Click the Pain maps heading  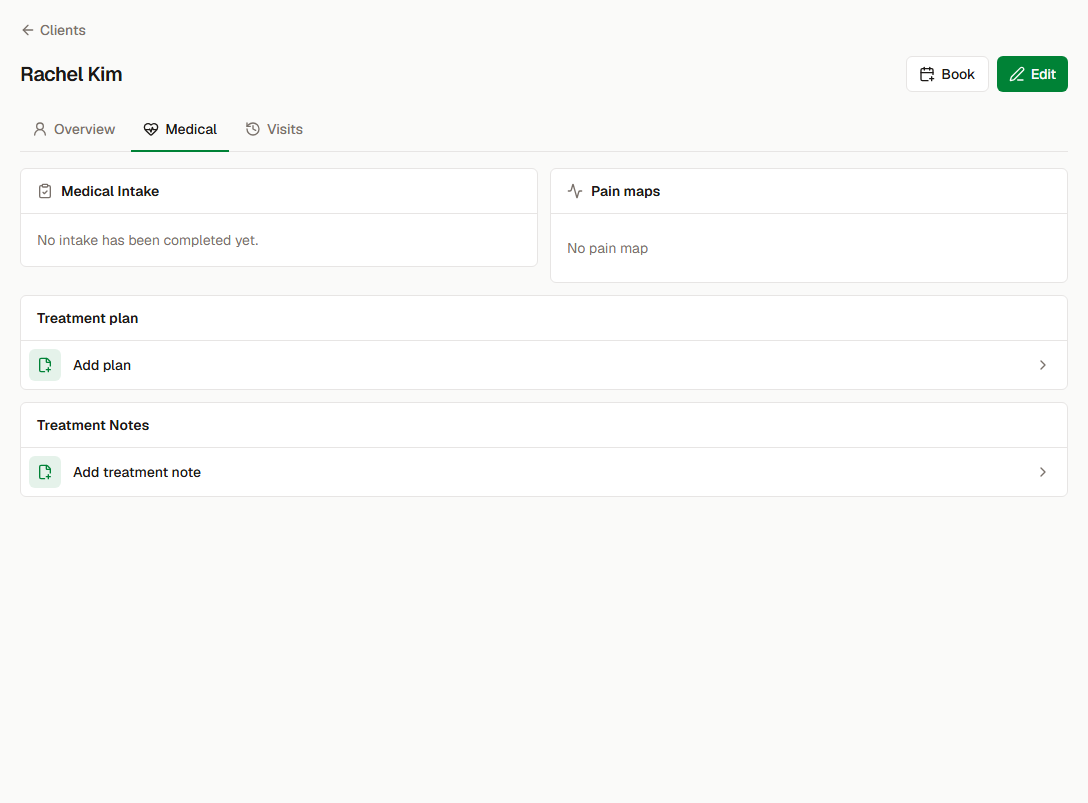point(626,191)
